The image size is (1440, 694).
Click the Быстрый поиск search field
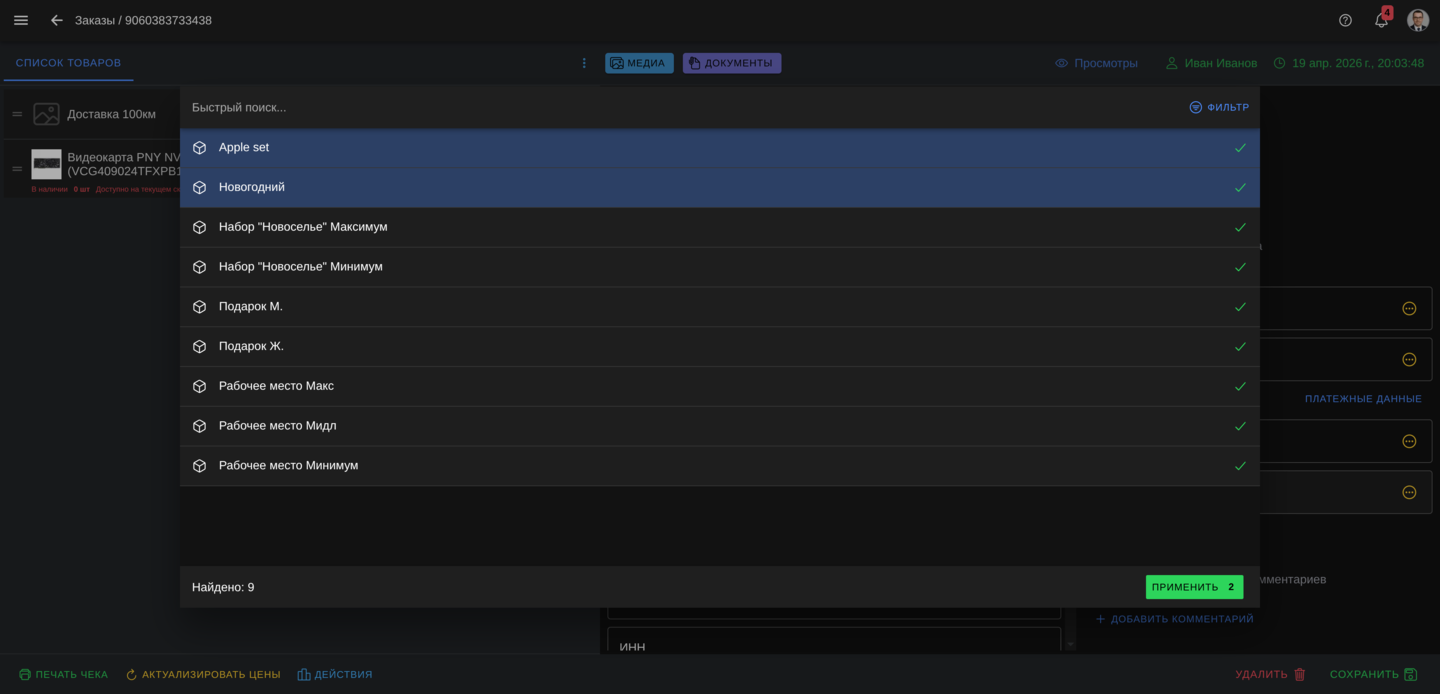click(680, 107)
